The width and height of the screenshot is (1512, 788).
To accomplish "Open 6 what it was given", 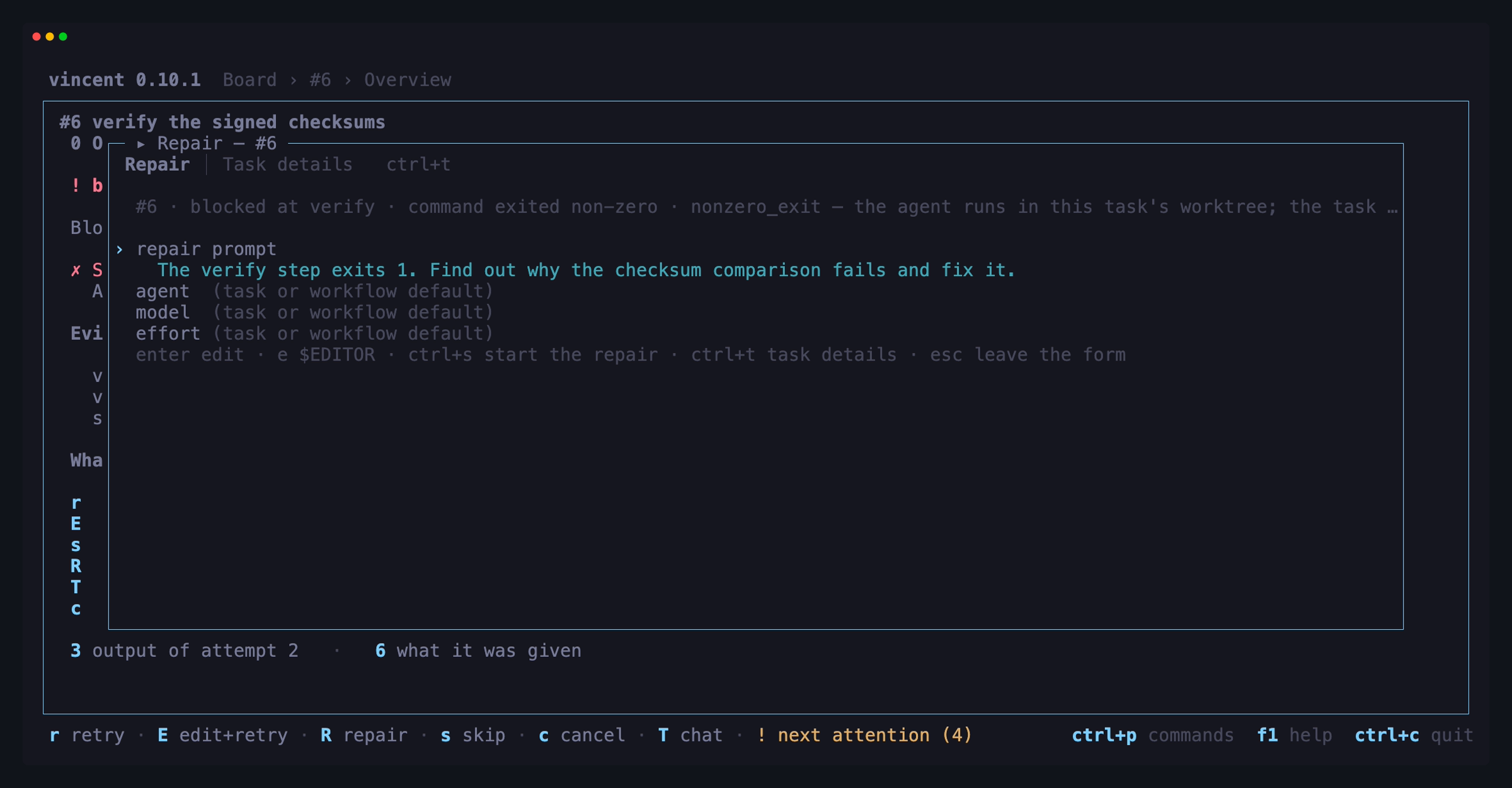I will tap(478, 651).
